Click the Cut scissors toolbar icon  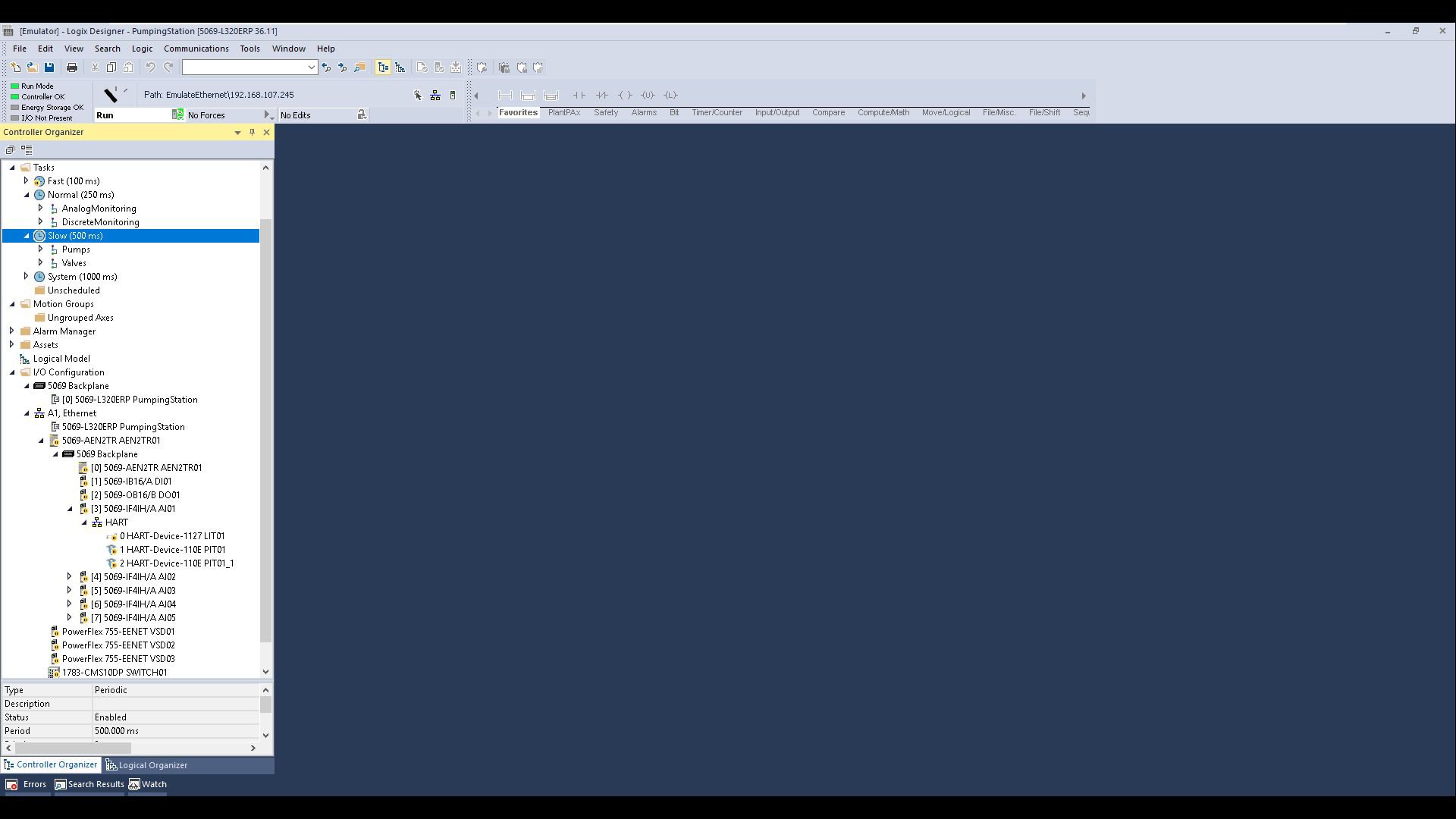(x=95, y=67)
